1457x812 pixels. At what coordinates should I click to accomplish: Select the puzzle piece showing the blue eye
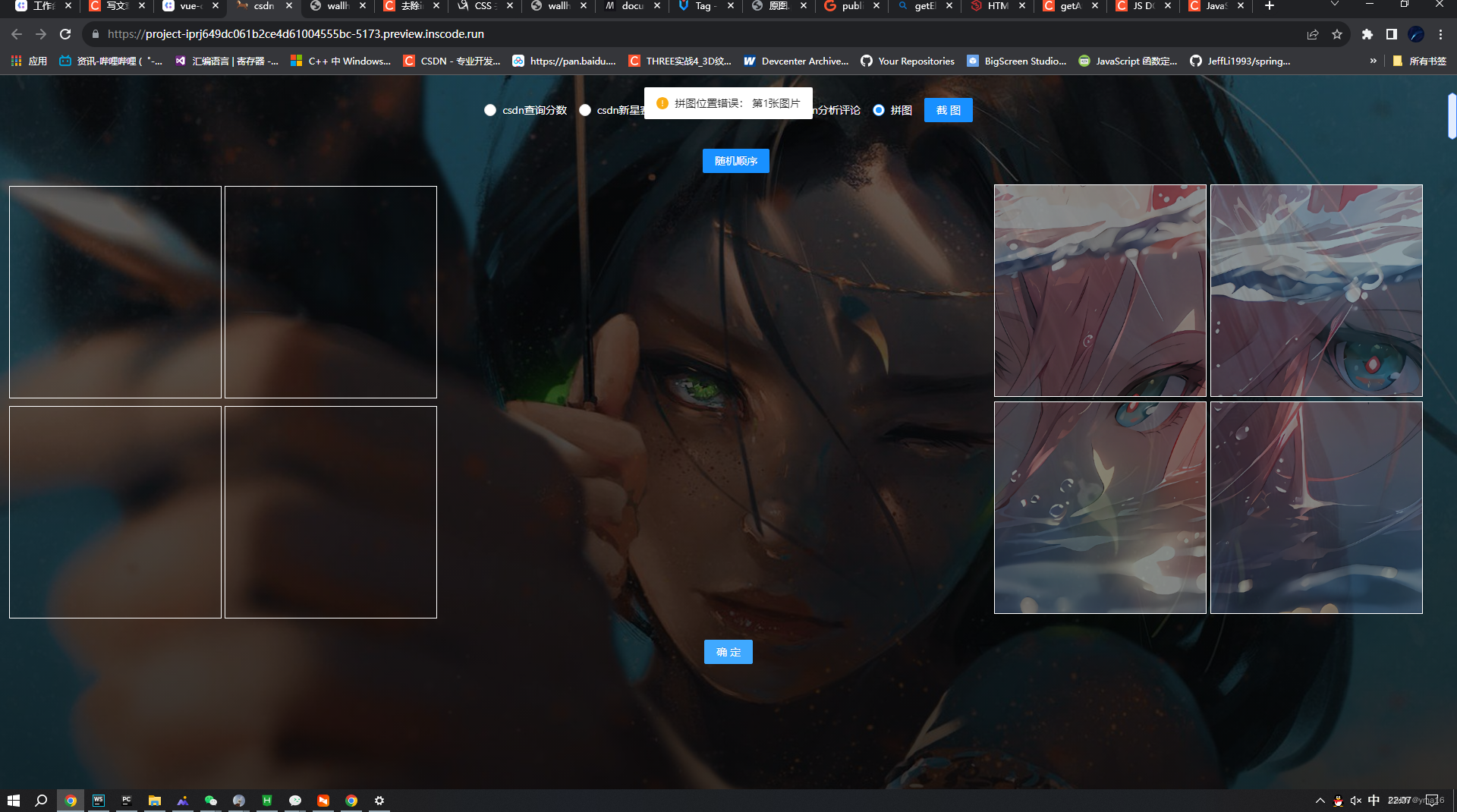(1317, 291)
